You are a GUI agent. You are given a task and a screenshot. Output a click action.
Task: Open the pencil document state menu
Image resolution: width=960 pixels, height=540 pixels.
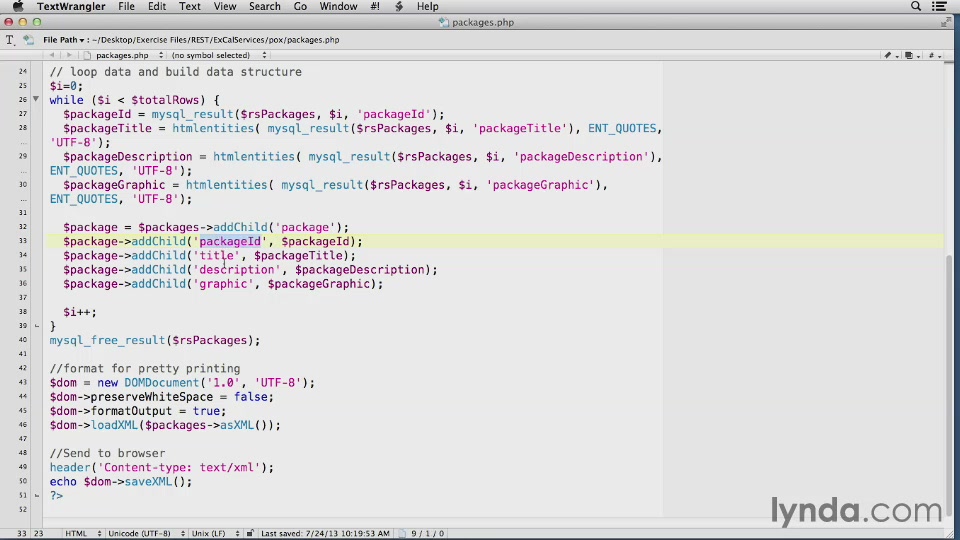click(890, 55)
